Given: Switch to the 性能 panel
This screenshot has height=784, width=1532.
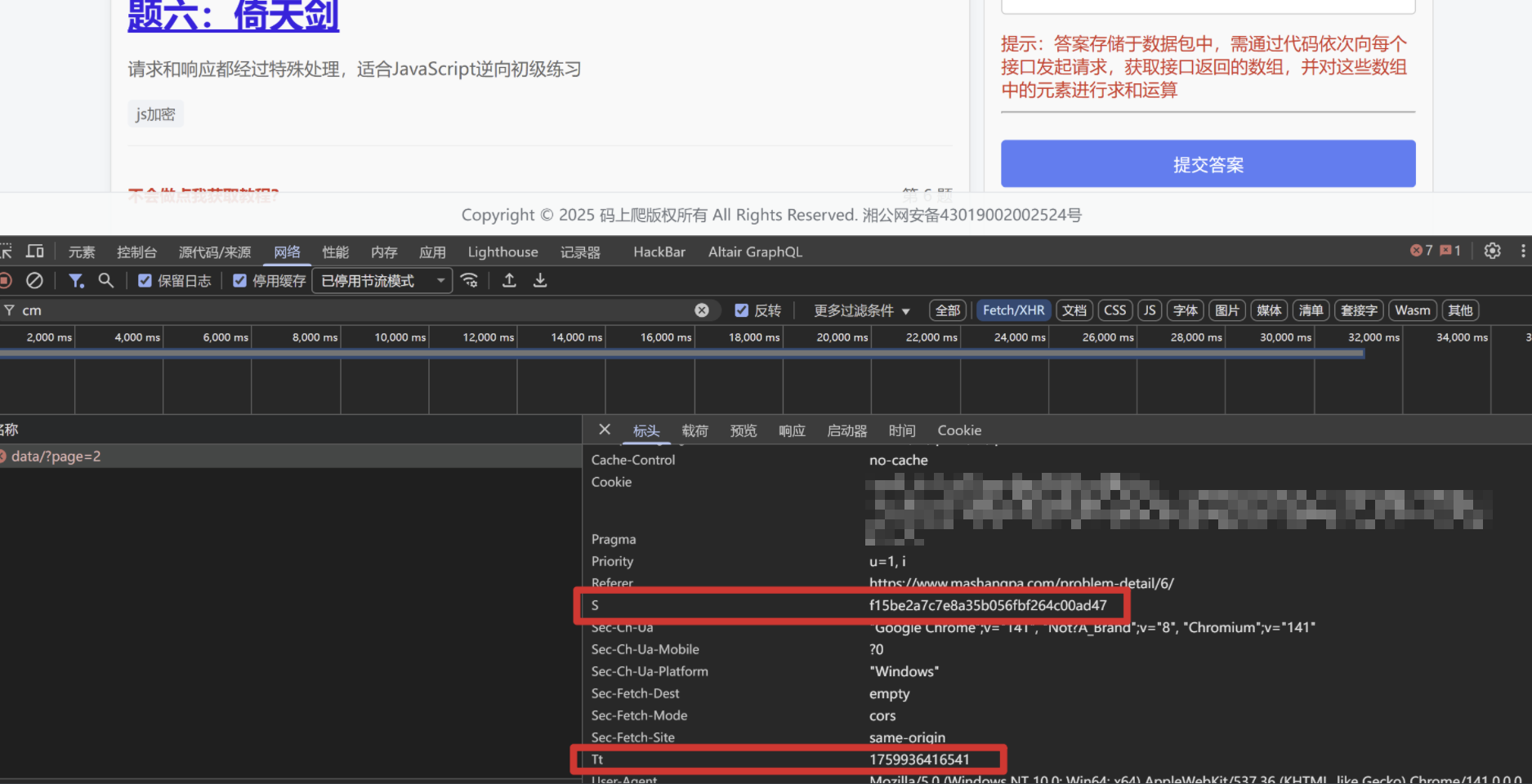Looking at the screenshot, I should [336, 252].
